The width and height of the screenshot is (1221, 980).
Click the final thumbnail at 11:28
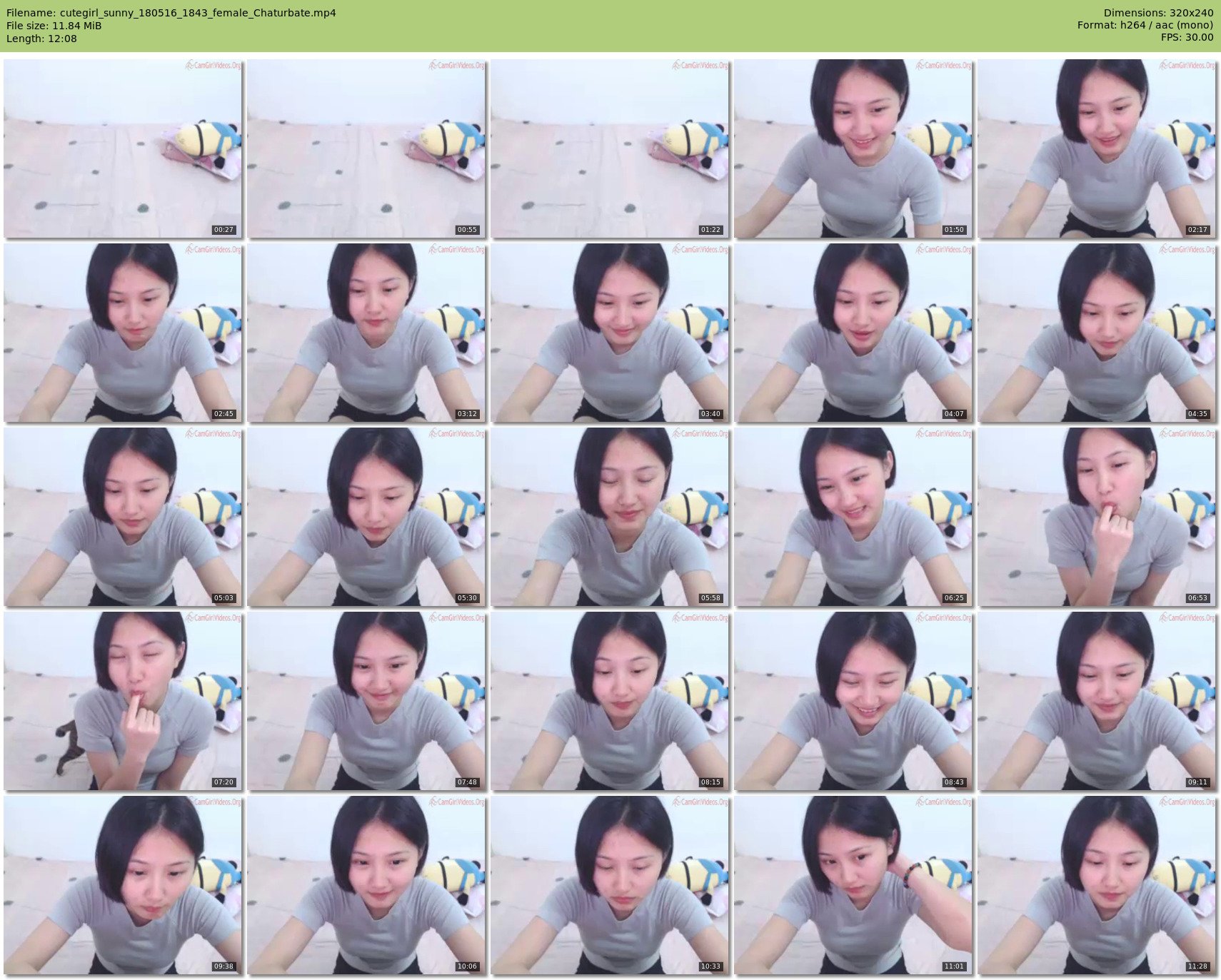point(1097,885)
